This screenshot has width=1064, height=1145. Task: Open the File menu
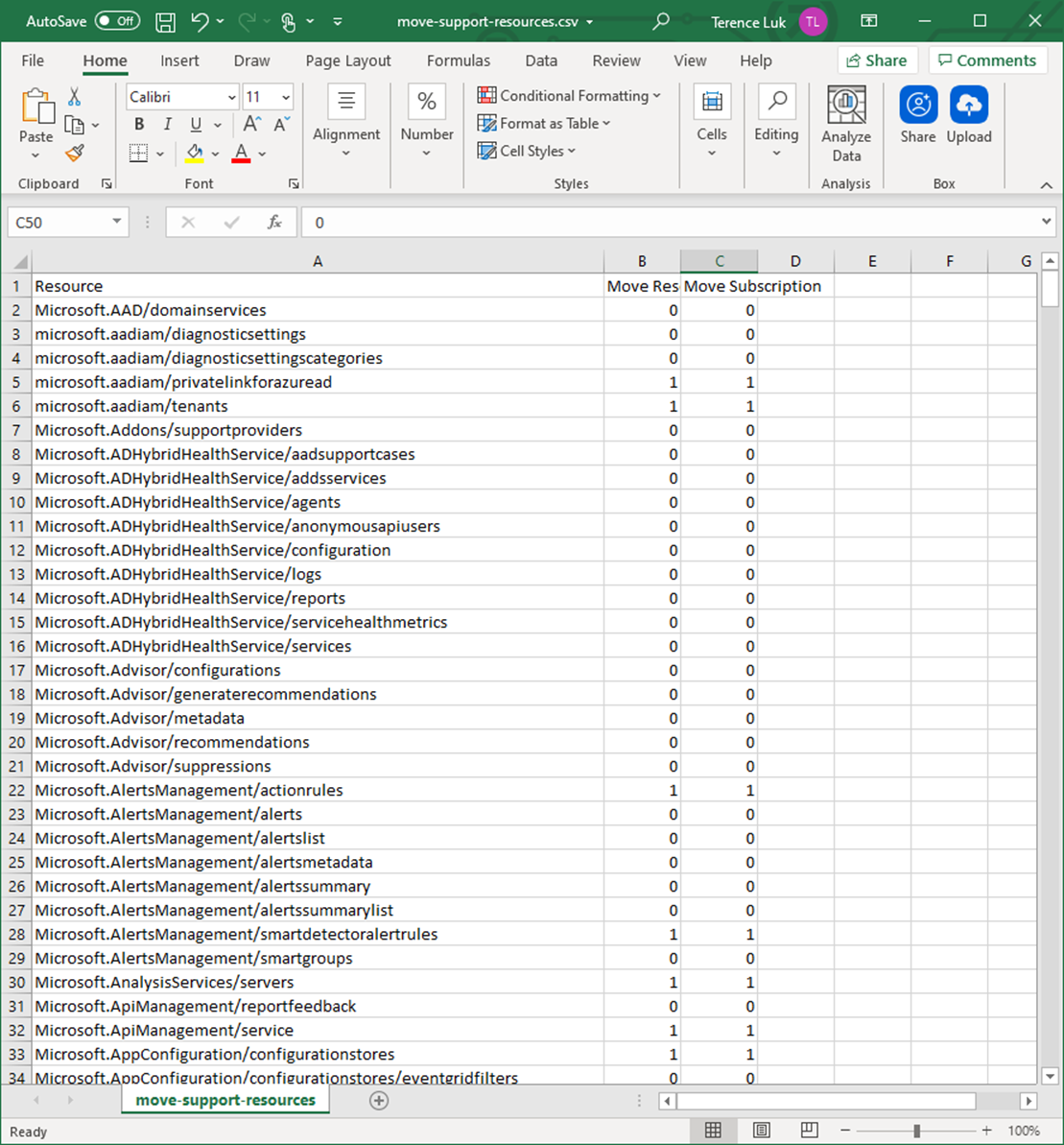(33, 60)
